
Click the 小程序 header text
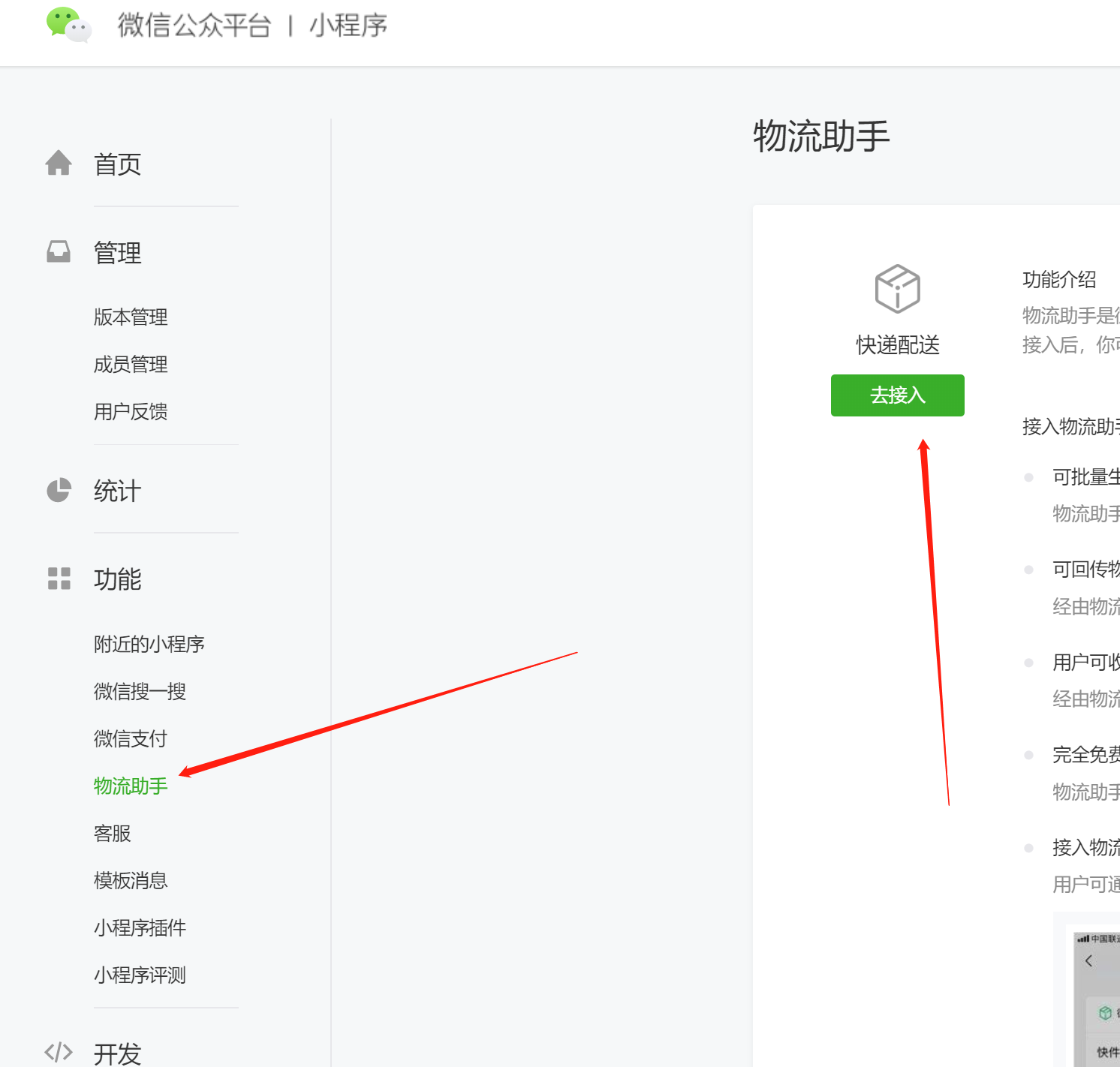(x=348, y=26)
